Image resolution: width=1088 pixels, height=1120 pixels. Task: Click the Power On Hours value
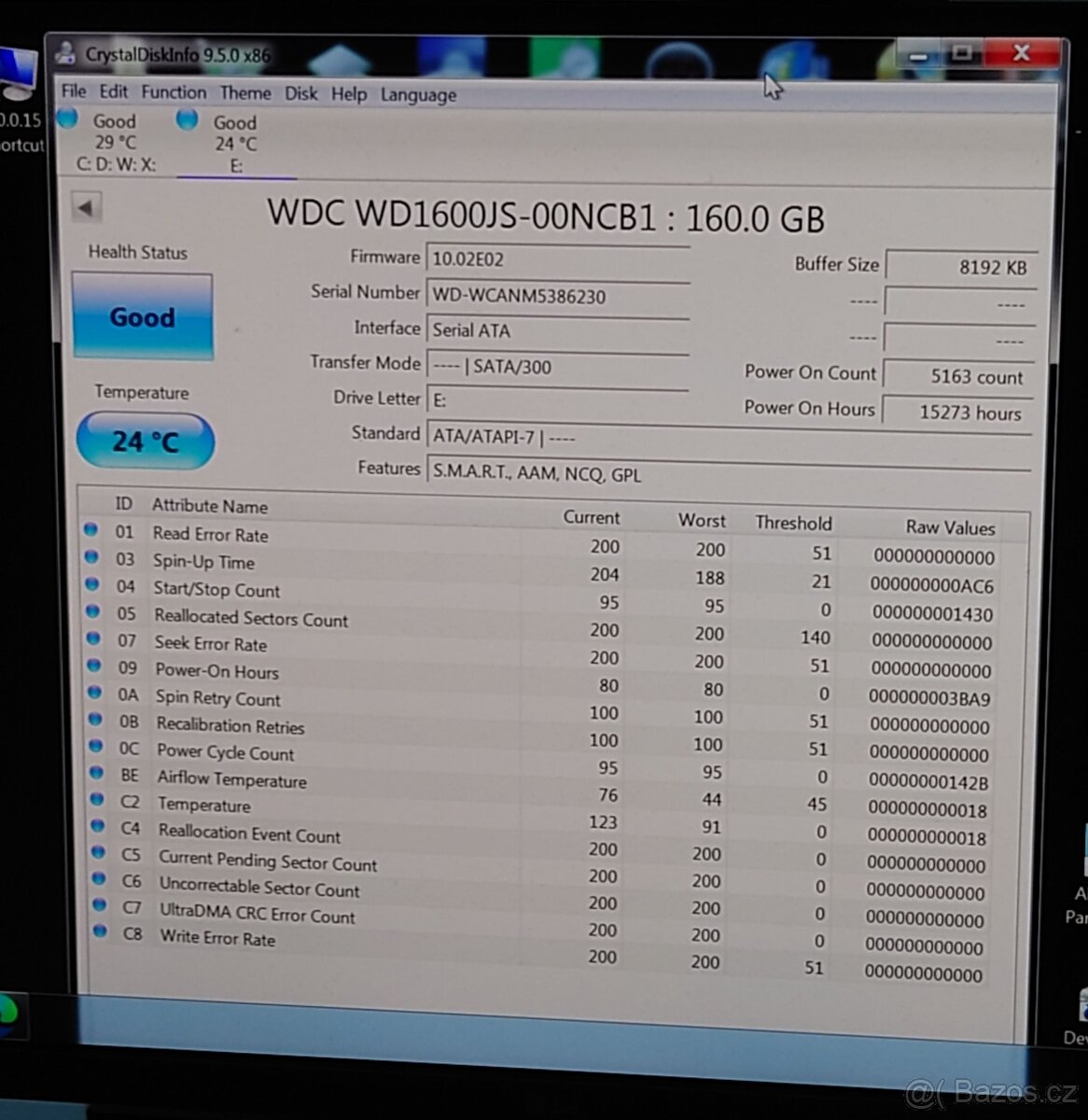(957, 412)
